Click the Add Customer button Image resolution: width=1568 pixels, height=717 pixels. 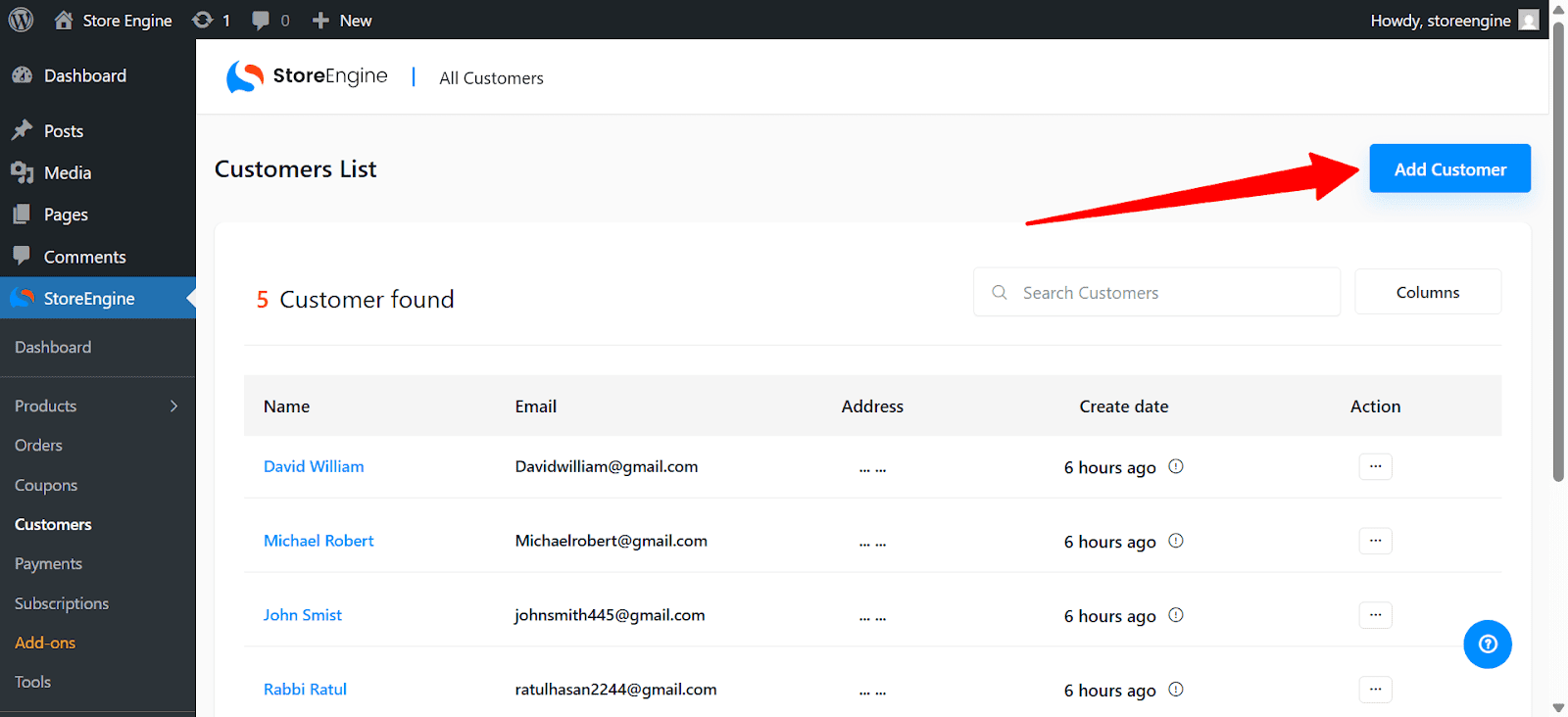point(1449,168)
